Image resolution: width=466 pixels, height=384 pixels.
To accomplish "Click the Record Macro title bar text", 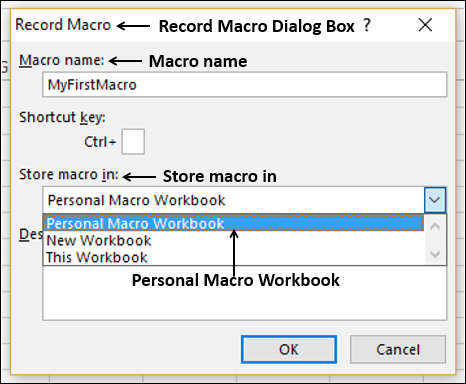I will [63, 25].
